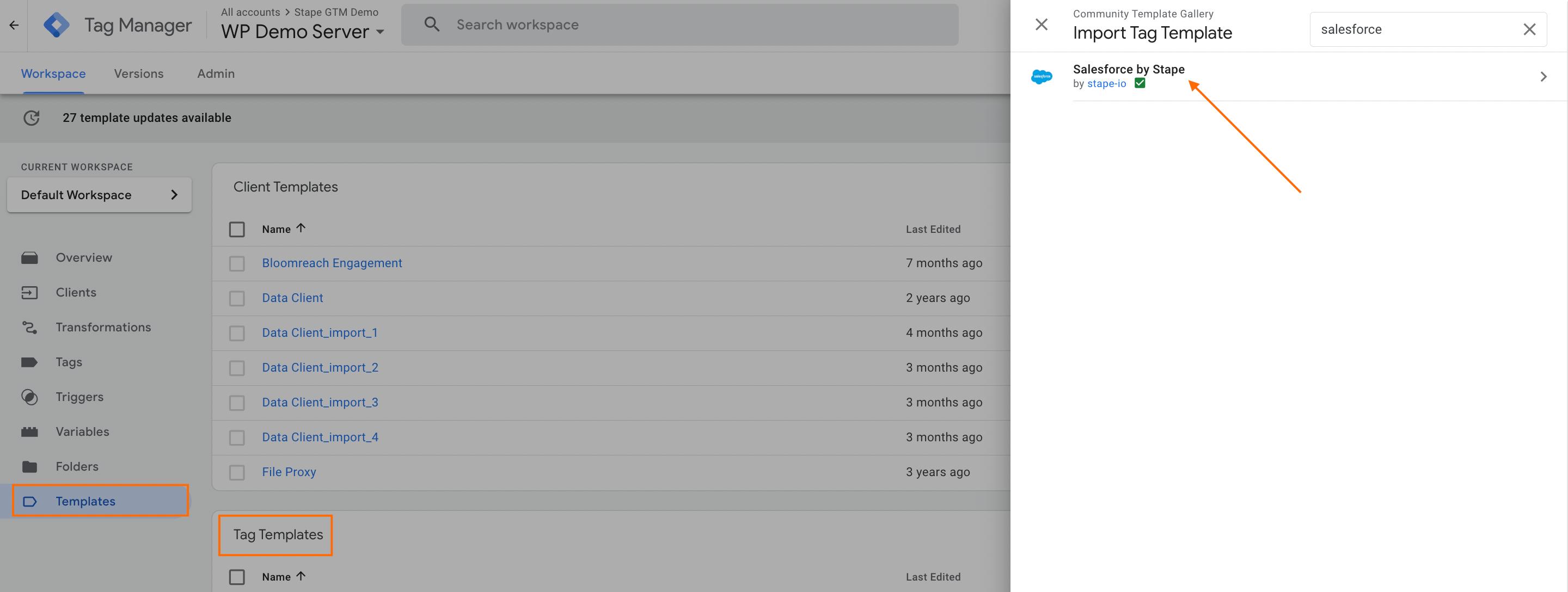1568x592 pixels.
Task: Open the Data Client_import_2 link
Action: click(320, 367)
